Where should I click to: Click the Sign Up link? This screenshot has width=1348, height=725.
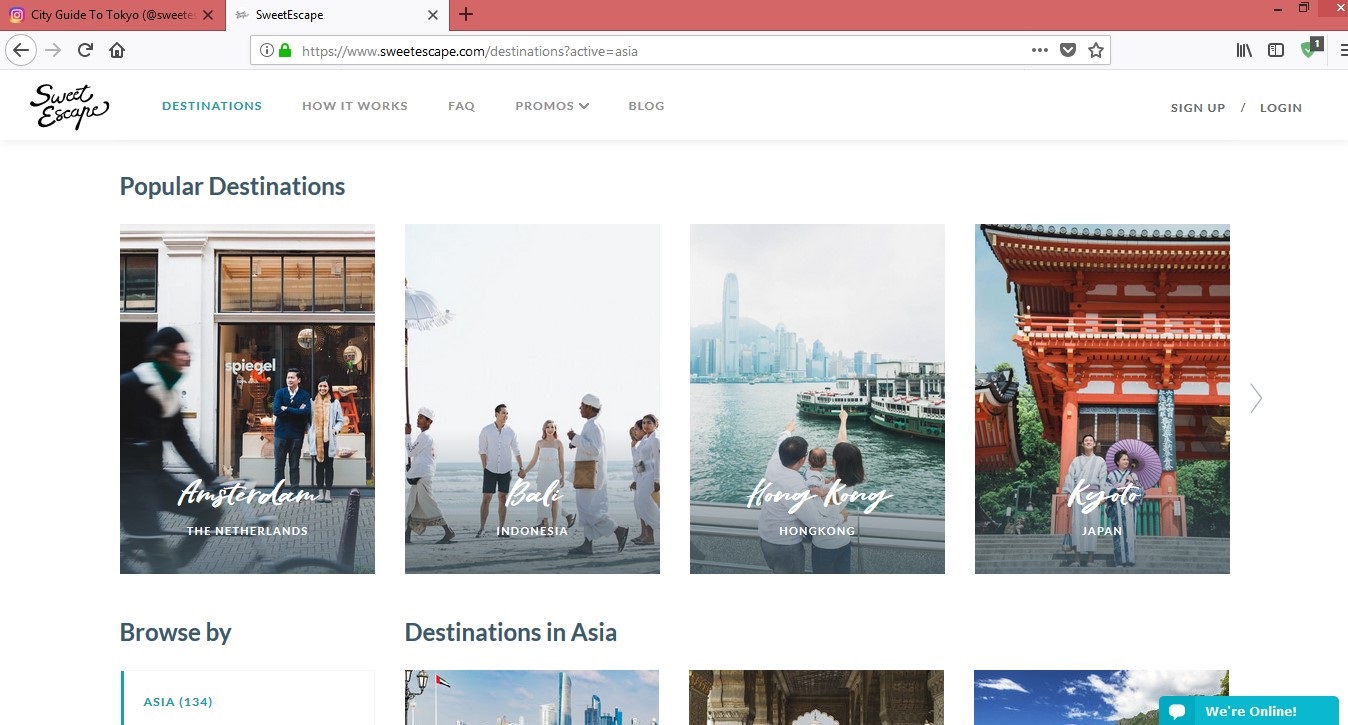pyautogui.click(x=1197, y=108)
